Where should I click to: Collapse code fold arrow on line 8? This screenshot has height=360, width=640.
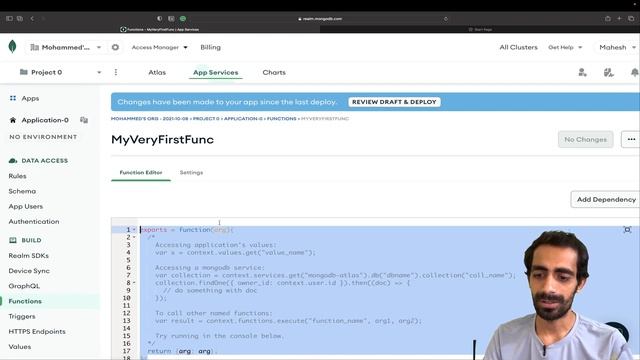click(134, 282)
